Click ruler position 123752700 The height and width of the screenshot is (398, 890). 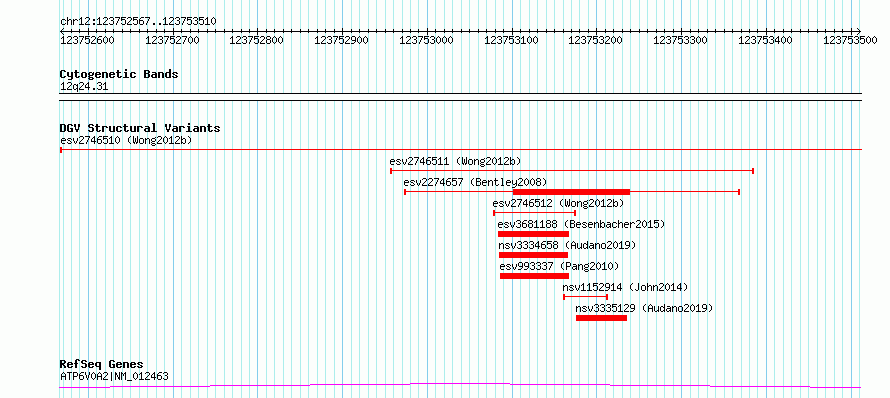173,40
